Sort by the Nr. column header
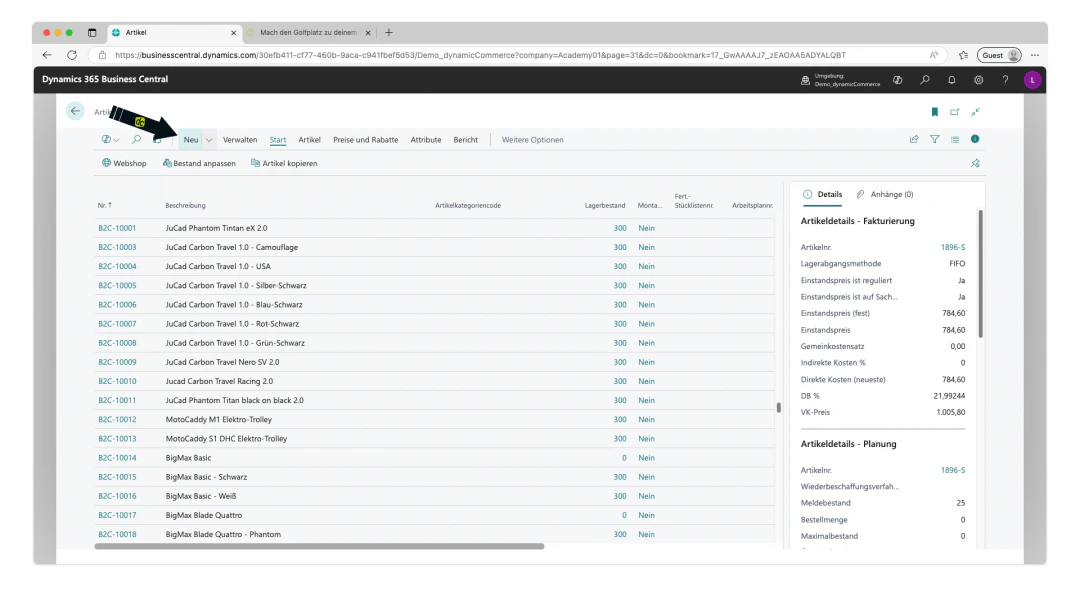This screenshot has height=608, width=1080. tap(105, 205)
